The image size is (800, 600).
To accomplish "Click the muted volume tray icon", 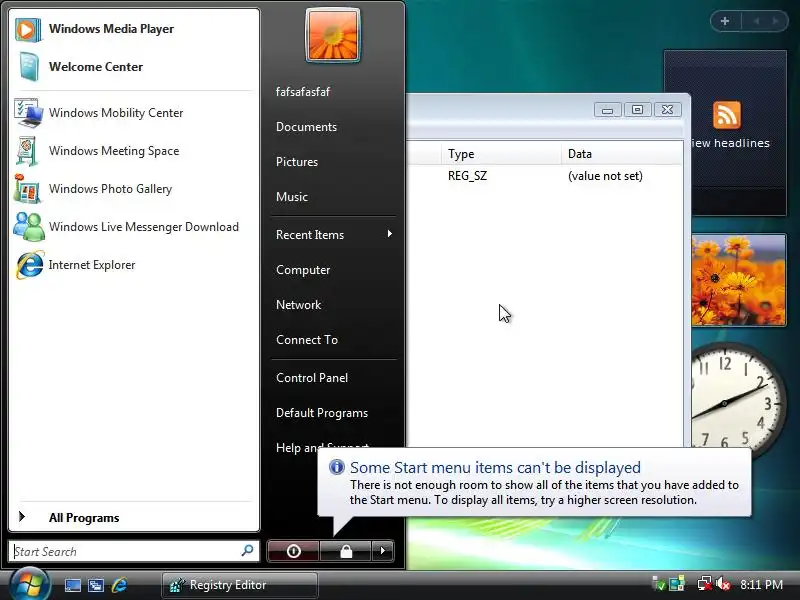I will (x=723, y=584).
